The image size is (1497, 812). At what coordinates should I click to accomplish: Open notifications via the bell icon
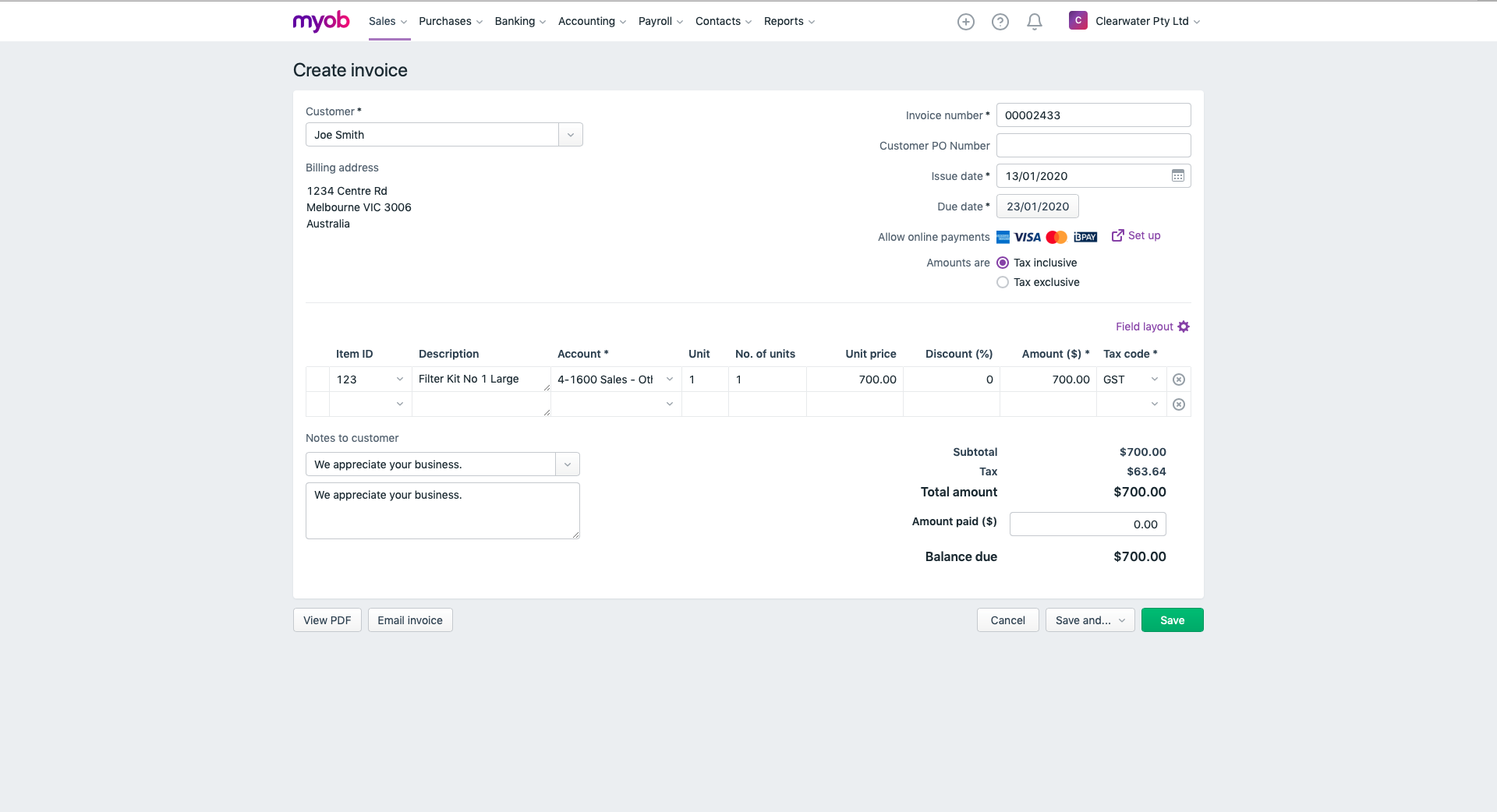click(x=1034, y=21)
